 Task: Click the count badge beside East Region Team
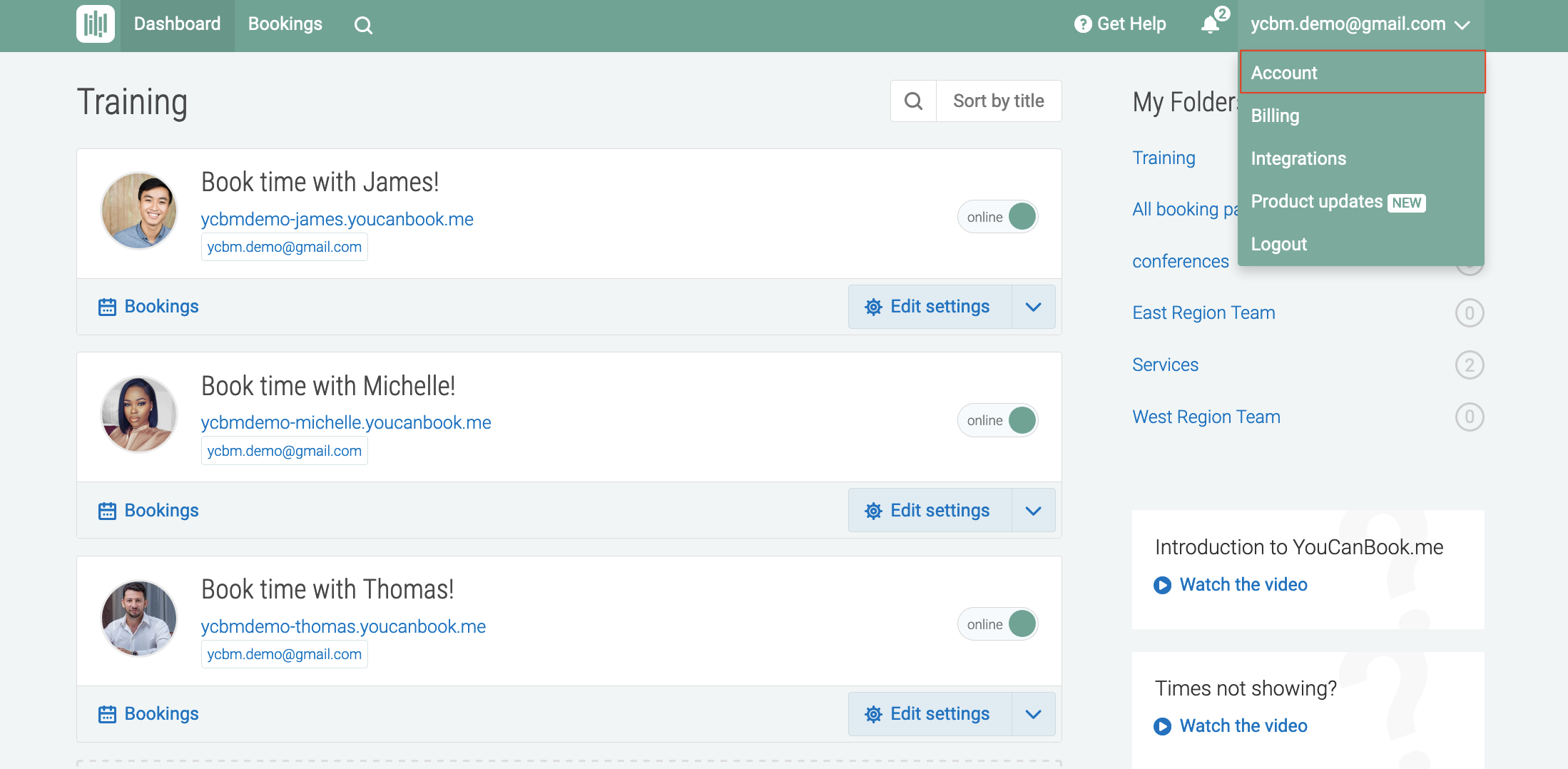coord(1470,312)
